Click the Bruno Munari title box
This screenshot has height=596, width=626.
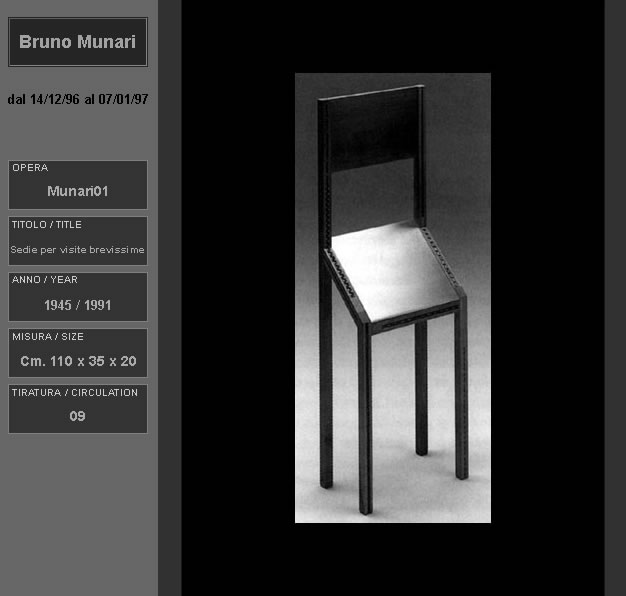tap(78, 42)
